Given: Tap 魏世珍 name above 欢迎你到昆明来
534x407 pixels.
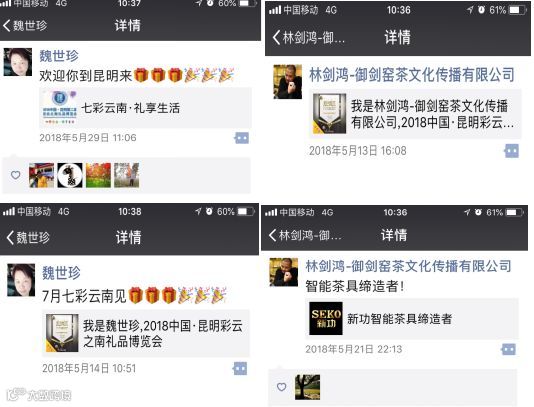Looking at the screenshot, I should (59, 56).
